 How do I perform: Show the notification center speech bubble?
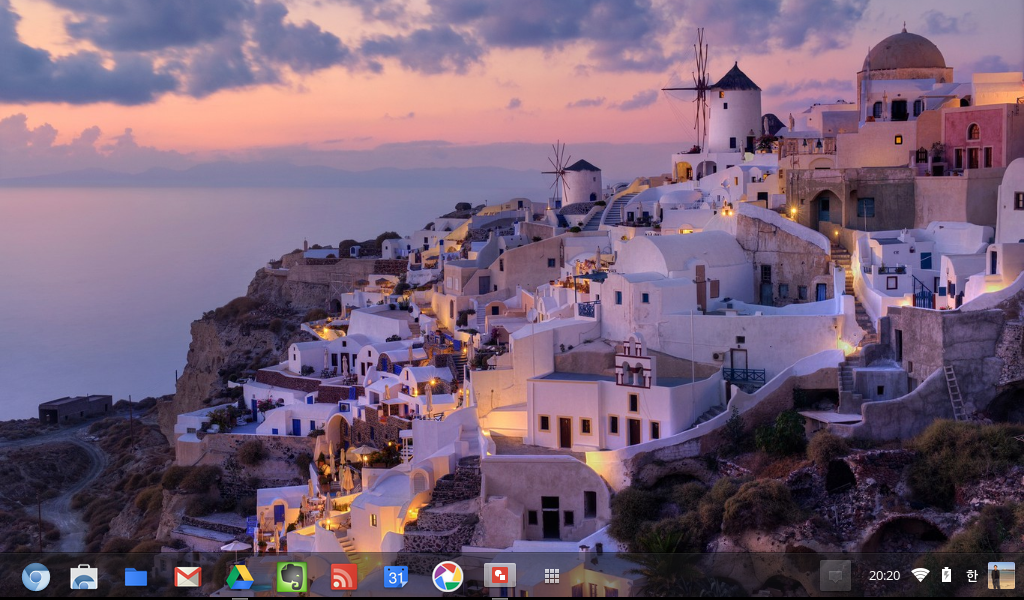835,575
